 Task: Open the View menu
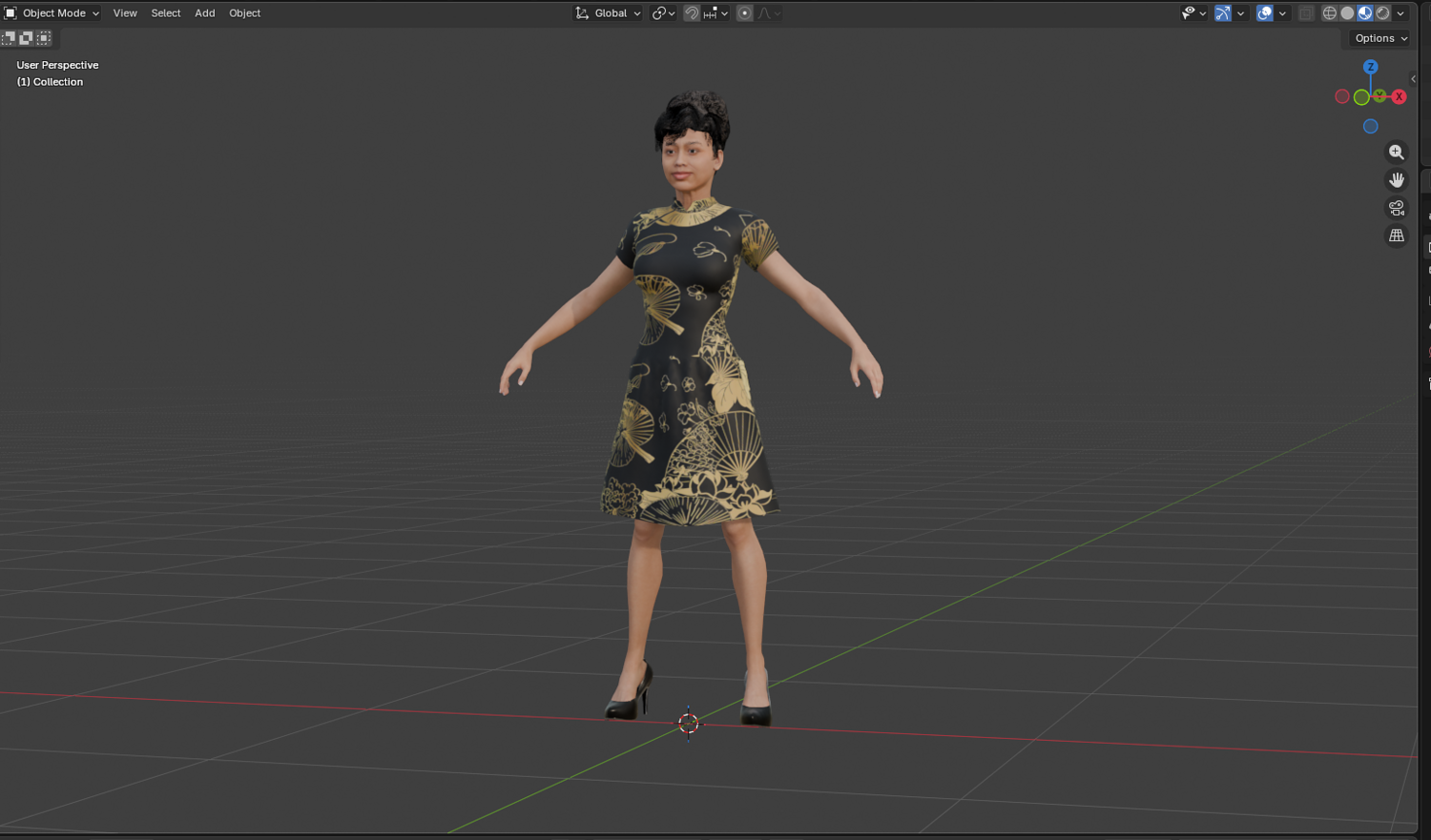coord(125,13)
